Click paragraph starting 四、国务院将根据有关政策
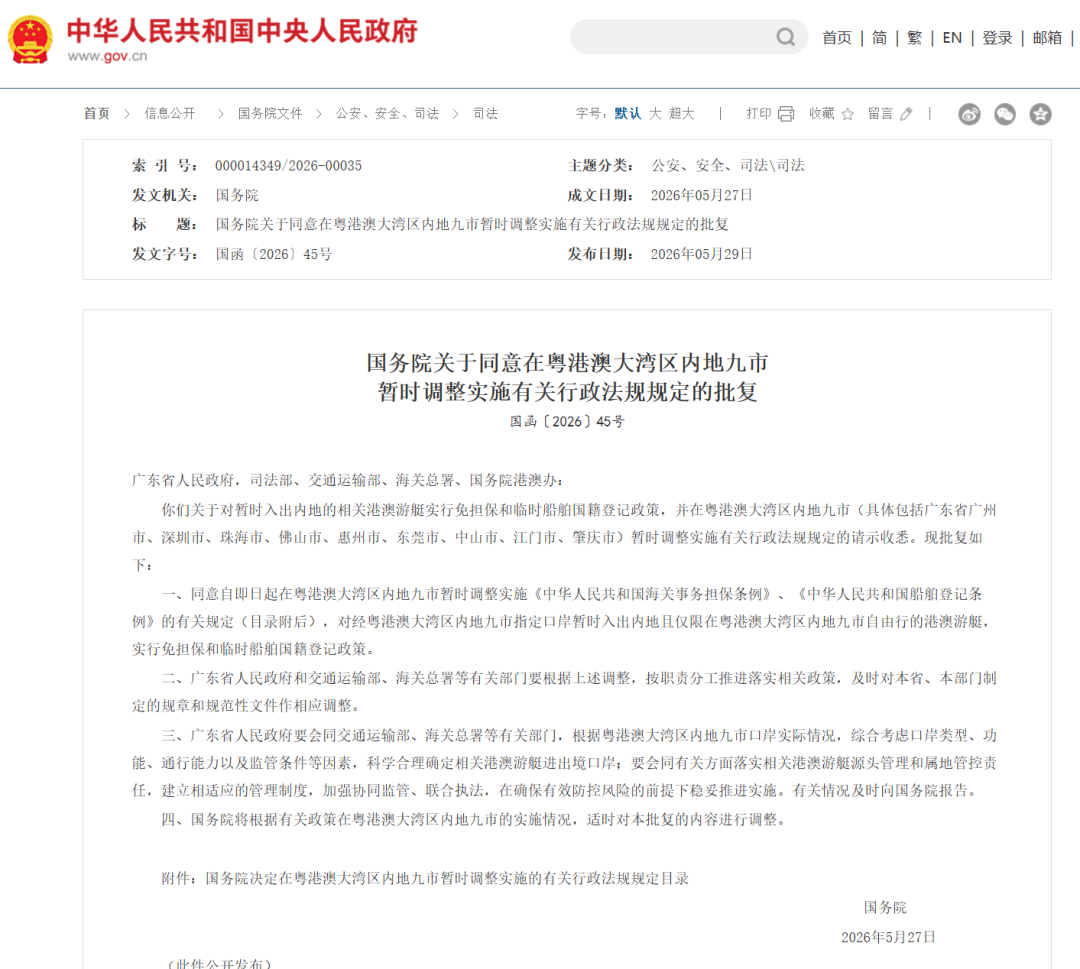Screen dimensions: 1080x969 point(474,820)
